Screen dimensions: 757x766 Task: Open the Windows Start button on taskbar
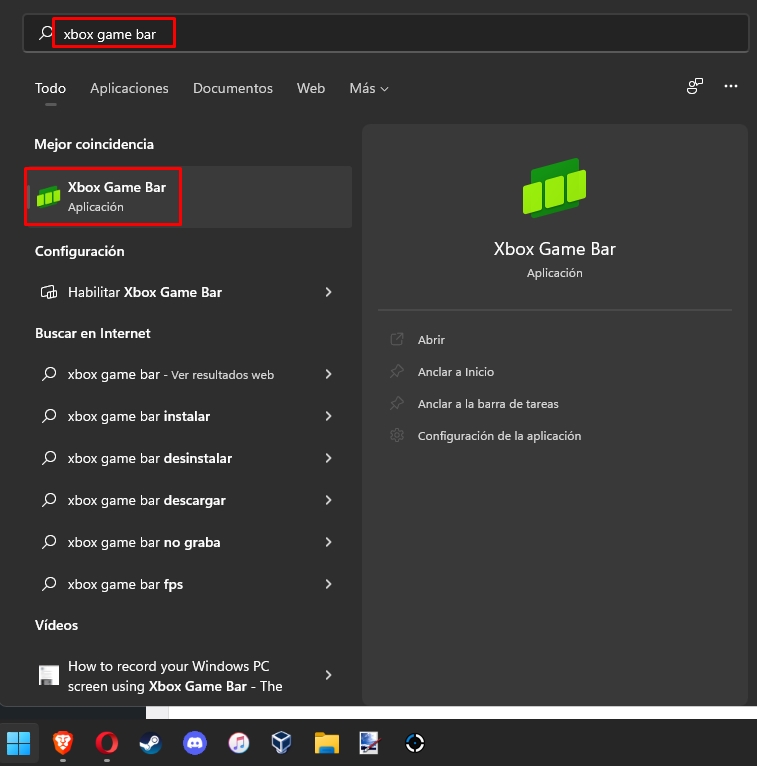click(x=19, y=743)
